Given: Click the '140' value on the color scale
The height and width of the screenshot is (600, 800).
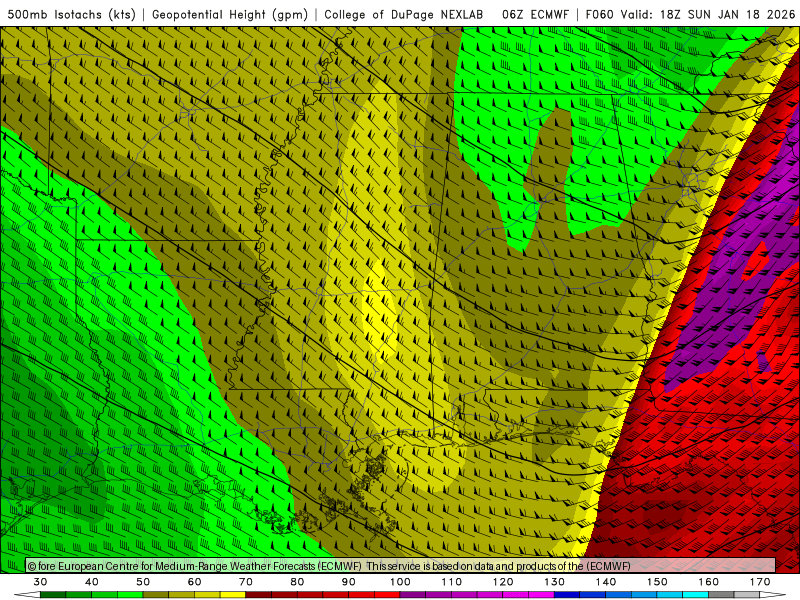Looking at the screenshot, I should (x=606, y=582).
